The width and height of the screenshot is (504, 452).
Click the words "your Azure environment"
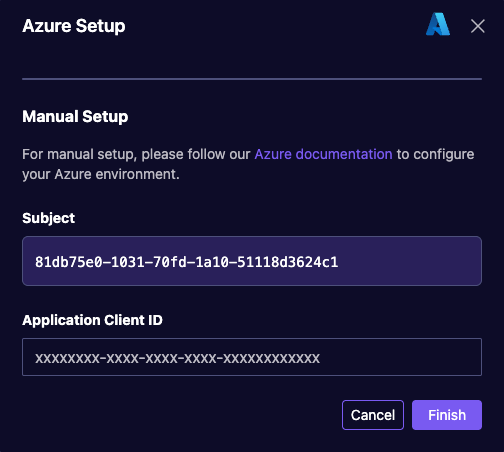(100, 175)
